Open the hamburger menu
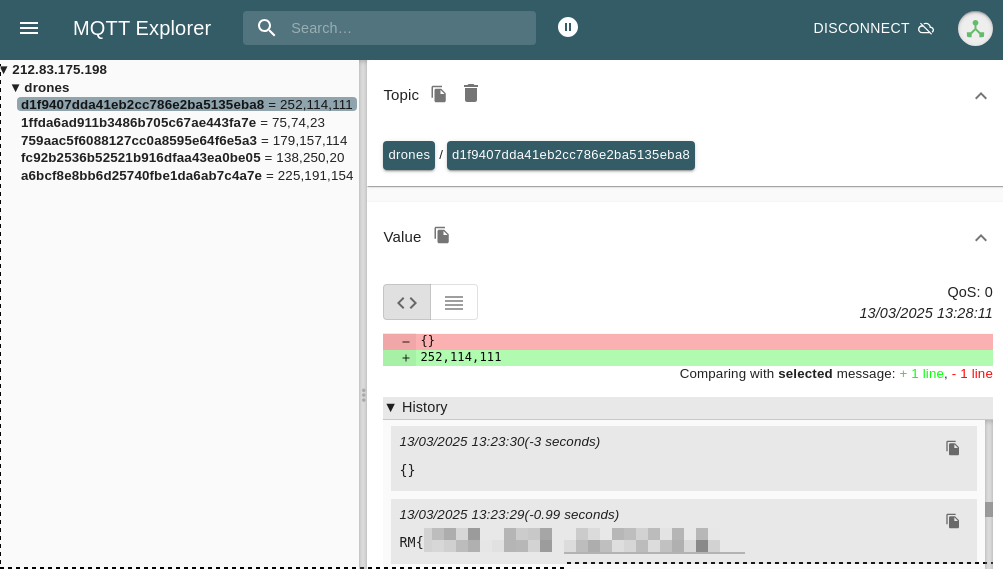Viewport: 1003px width, 569px height. (29, 28)
